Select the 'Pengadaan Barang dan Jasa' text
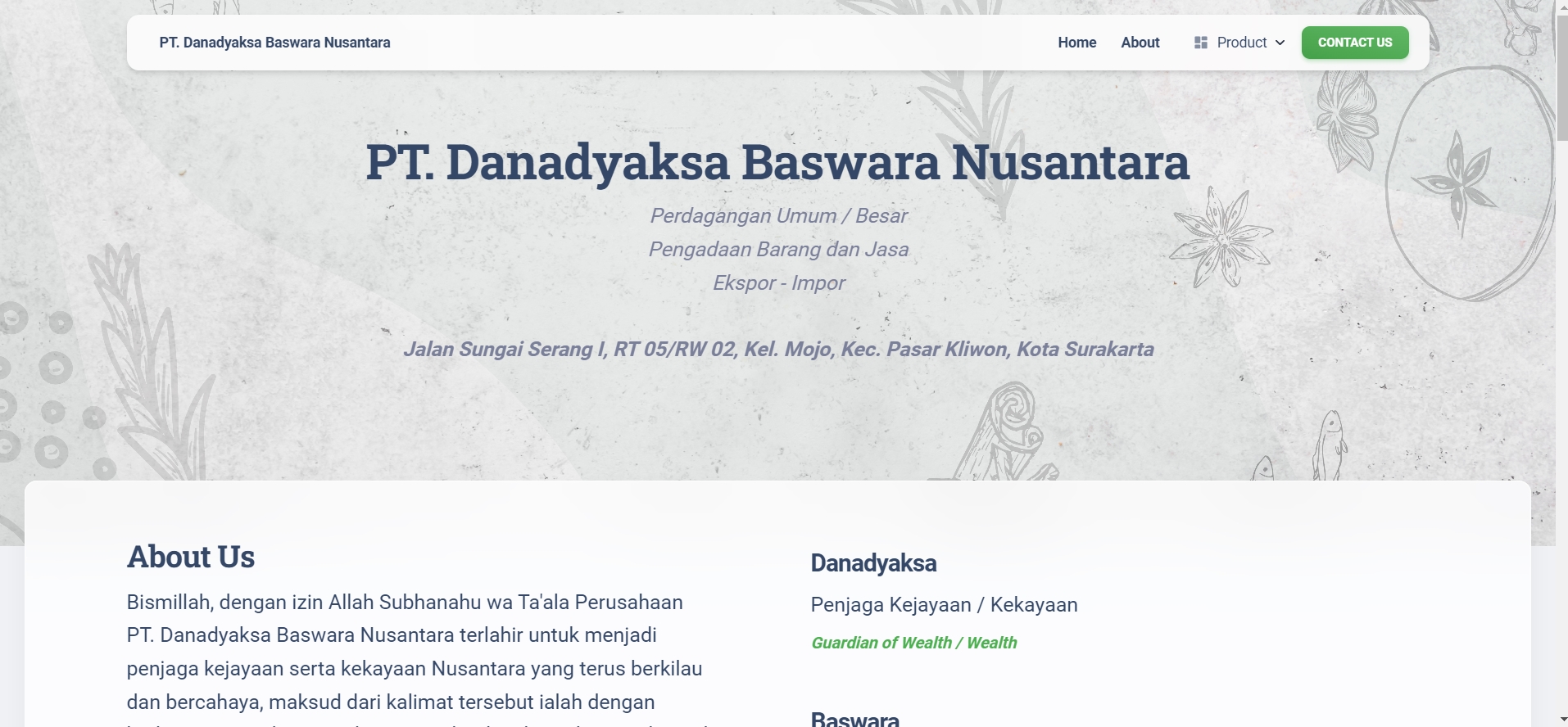Screen dimensions: 1568x727 coord(779,249)
